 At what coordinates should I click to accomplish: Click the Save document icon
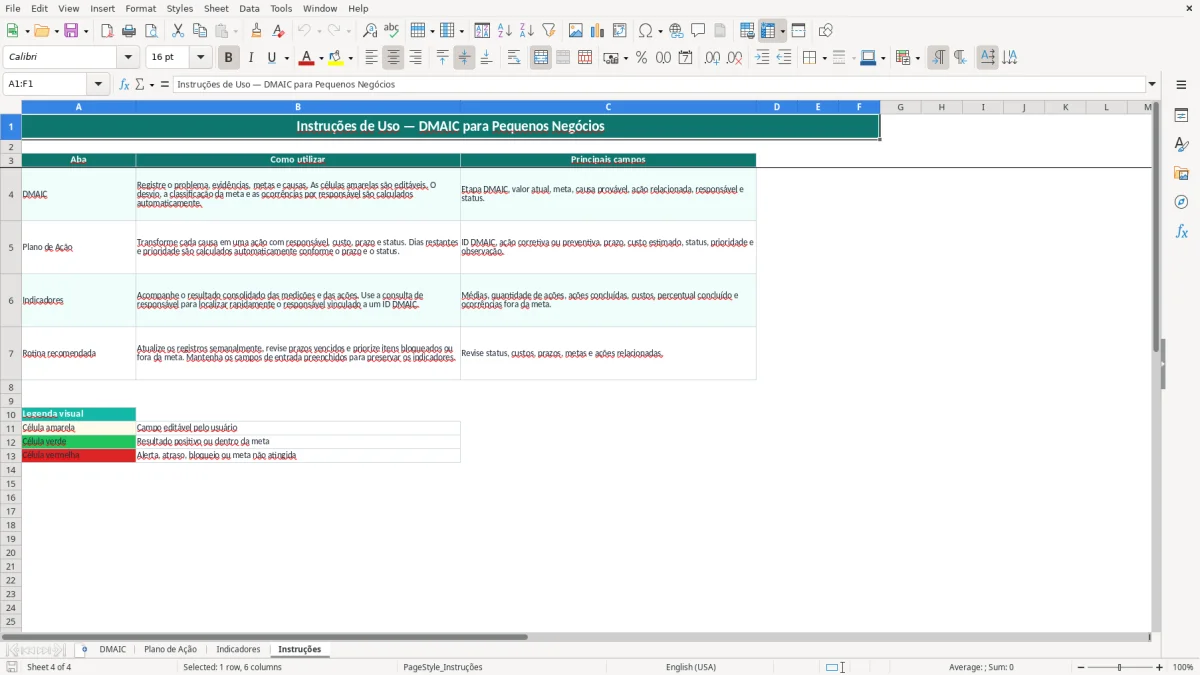point(71,31)
